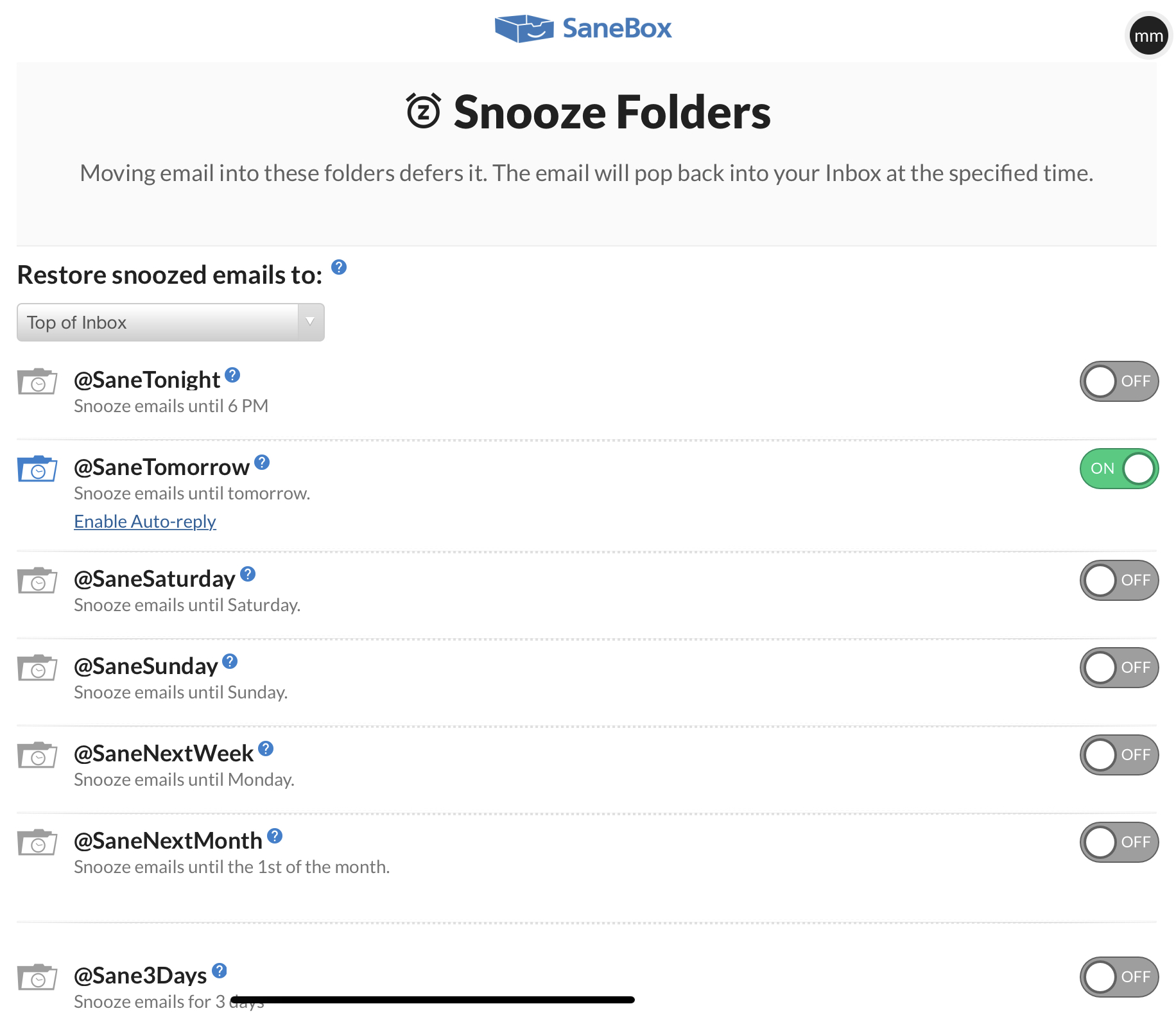The image size is (1176, 1013).
Task: Enable the @SaneTonight snooze toggle
Action: tap(1119, 381)
